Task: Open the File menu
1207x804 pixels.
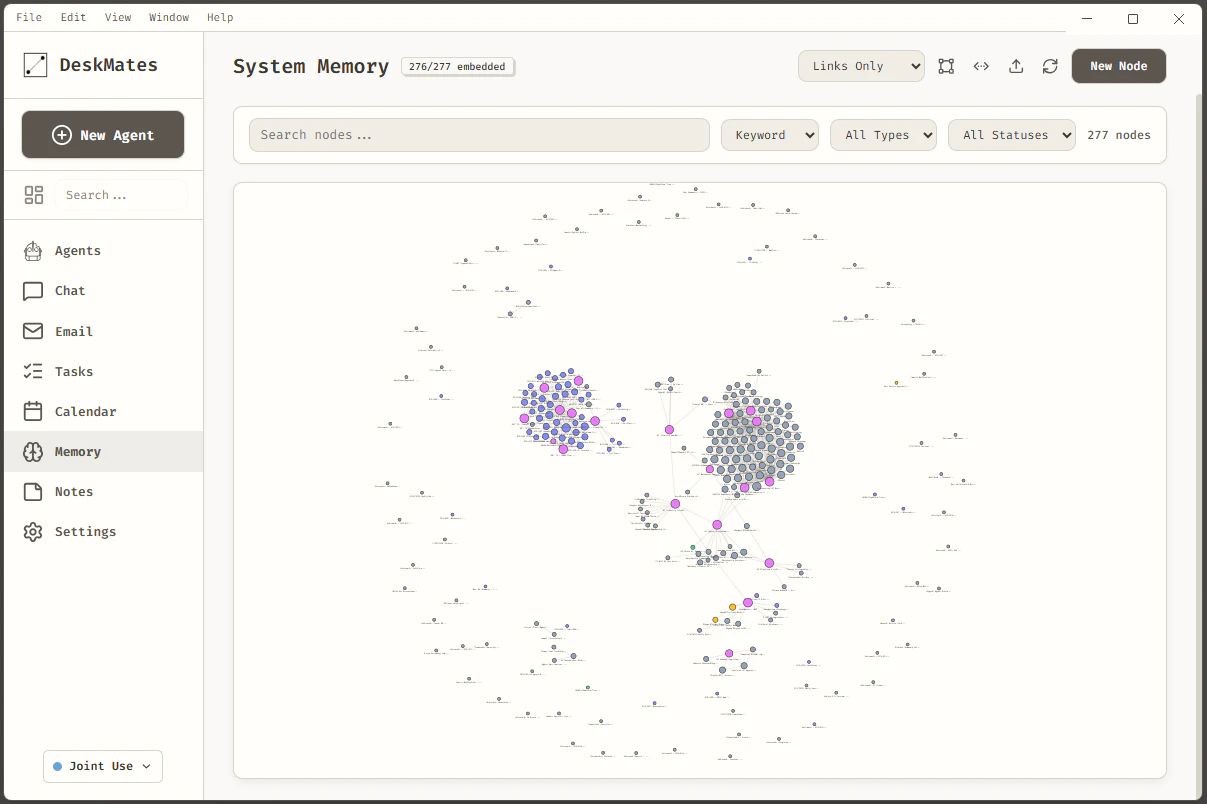Action: click(29, 17)
